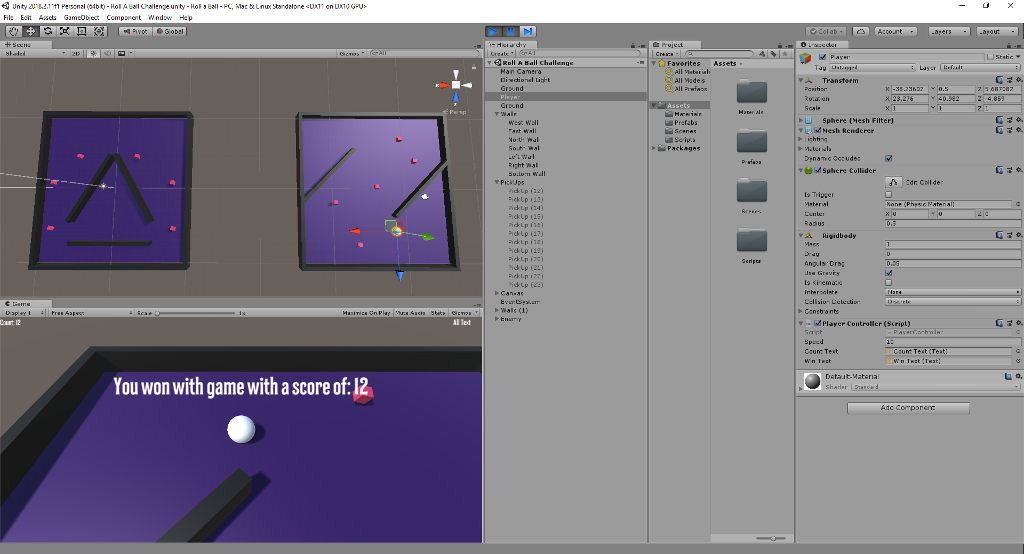Image resolution: width=1024 pixels, height=554 pixels.
Task: Click the Mute Audio button
Action: click(411, 313)
